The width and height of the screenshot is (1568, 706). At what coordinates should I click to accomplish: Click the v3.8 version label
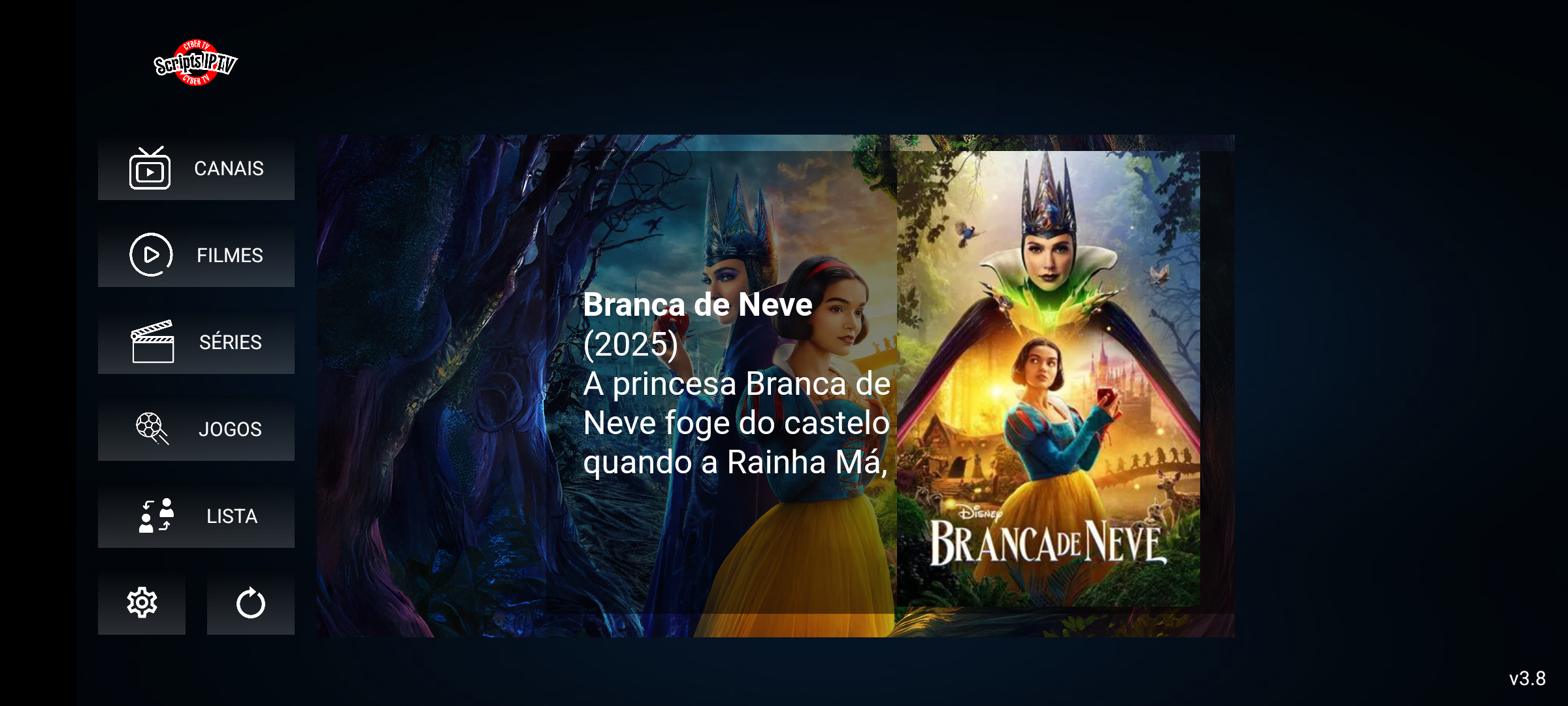(1527, 679)
